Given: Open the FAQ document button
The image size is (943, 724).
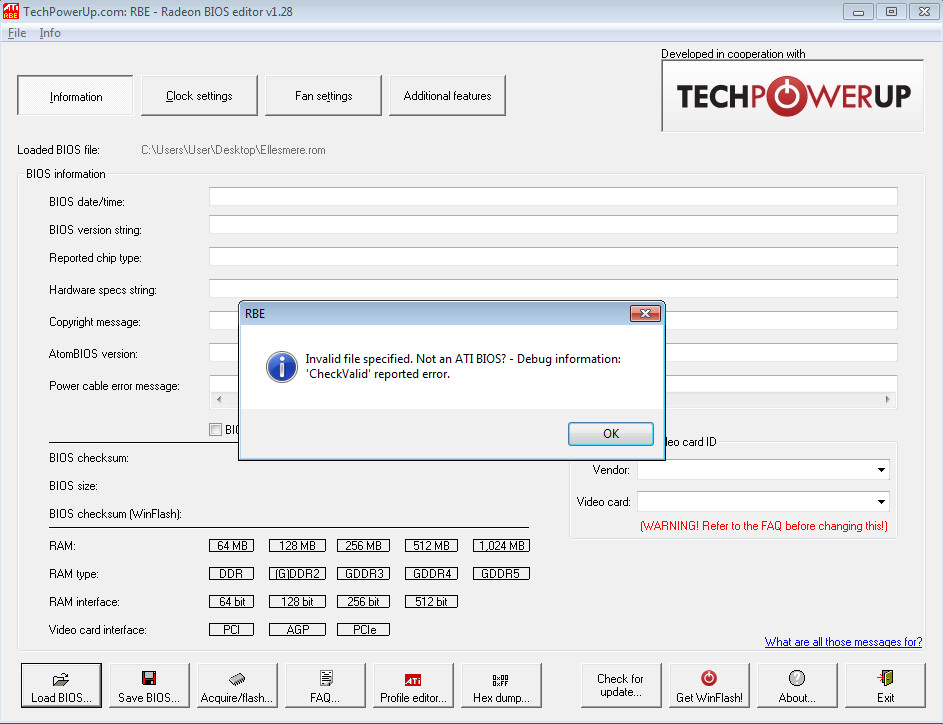Looking at the screenshot, I should click(x=325, y=686).
